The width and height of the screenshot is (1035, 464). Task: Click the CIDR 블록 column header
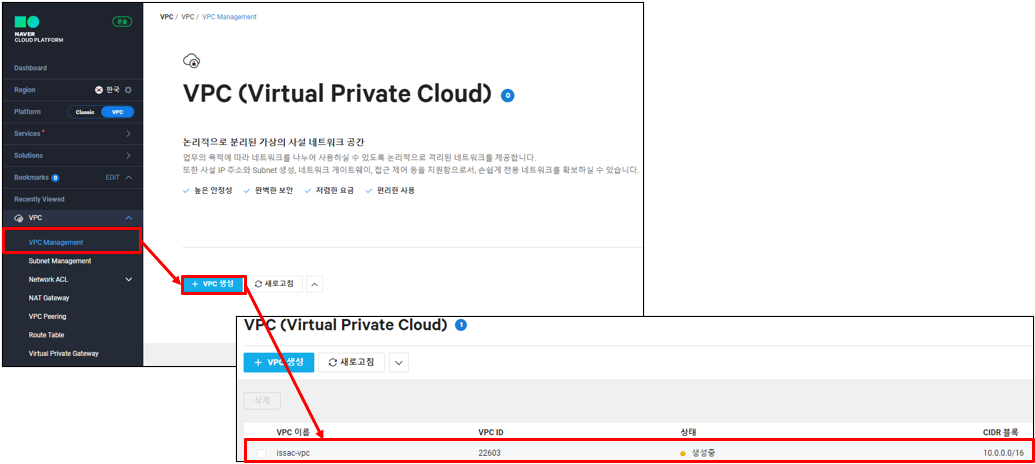pos(1003,432)
